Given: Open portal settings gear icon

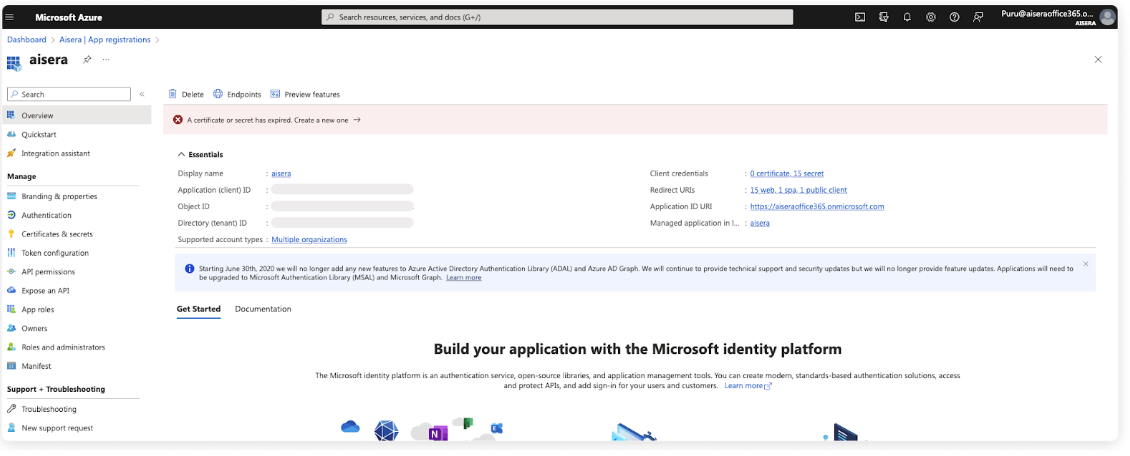Looking at the screenshot, I should [931, 17].
